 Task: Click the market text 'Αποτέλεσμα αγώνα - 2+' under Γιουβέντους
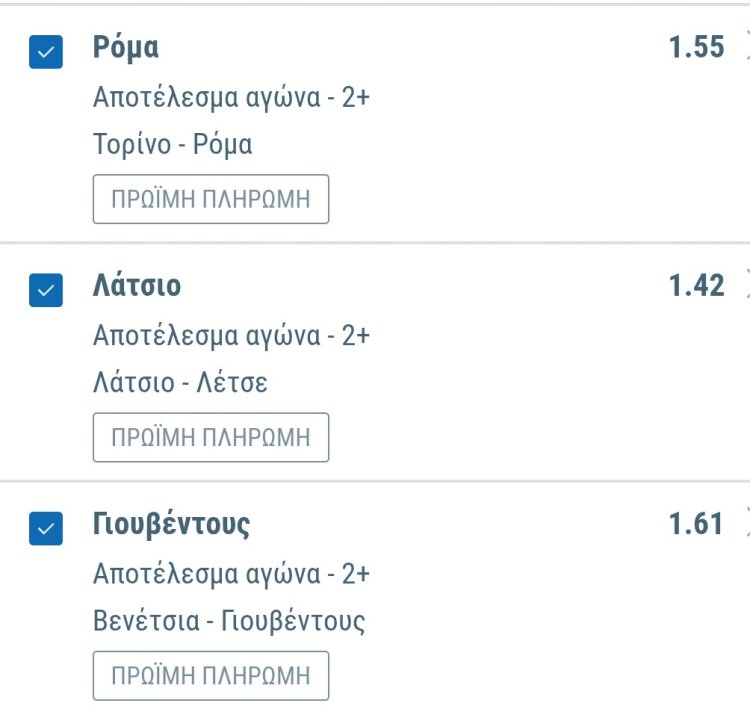[x=231, y=573]
